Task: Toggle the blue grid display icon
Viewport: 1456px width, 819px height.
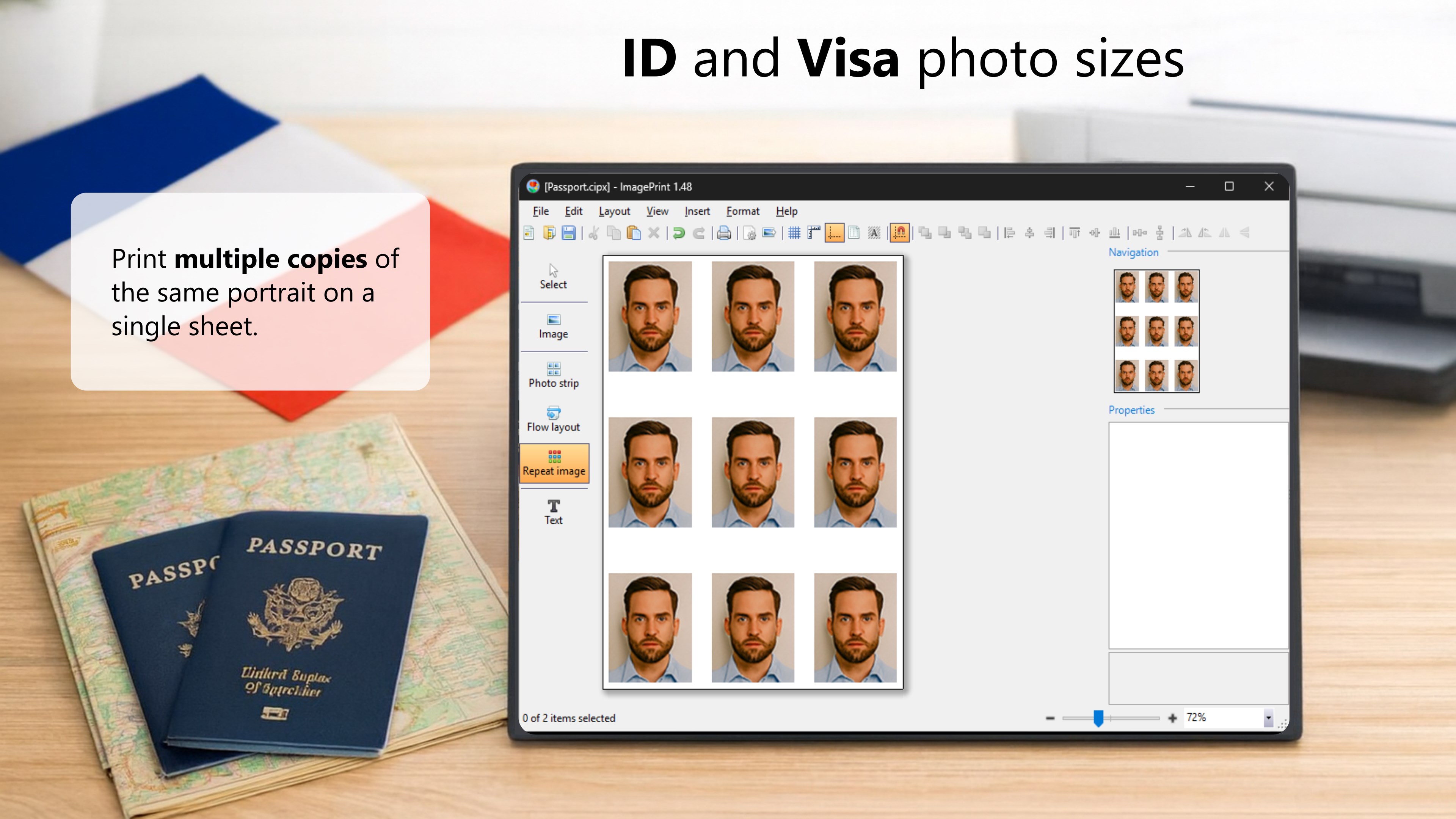Action: coord(794,233)
